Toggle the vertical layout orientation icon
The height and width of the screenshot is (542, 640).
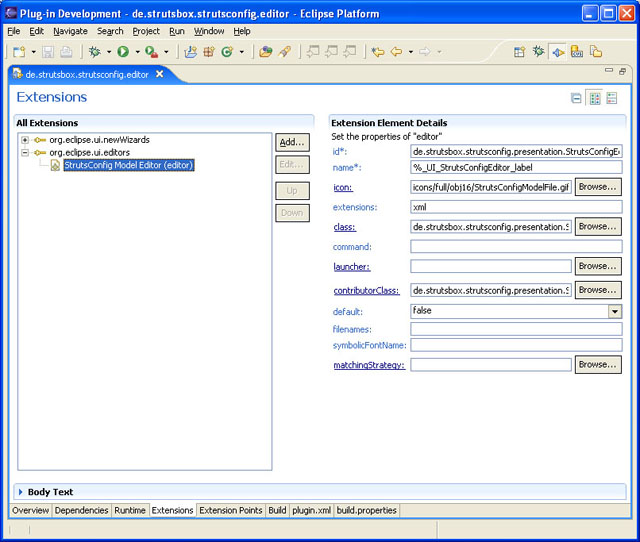(x=611, y=98)
